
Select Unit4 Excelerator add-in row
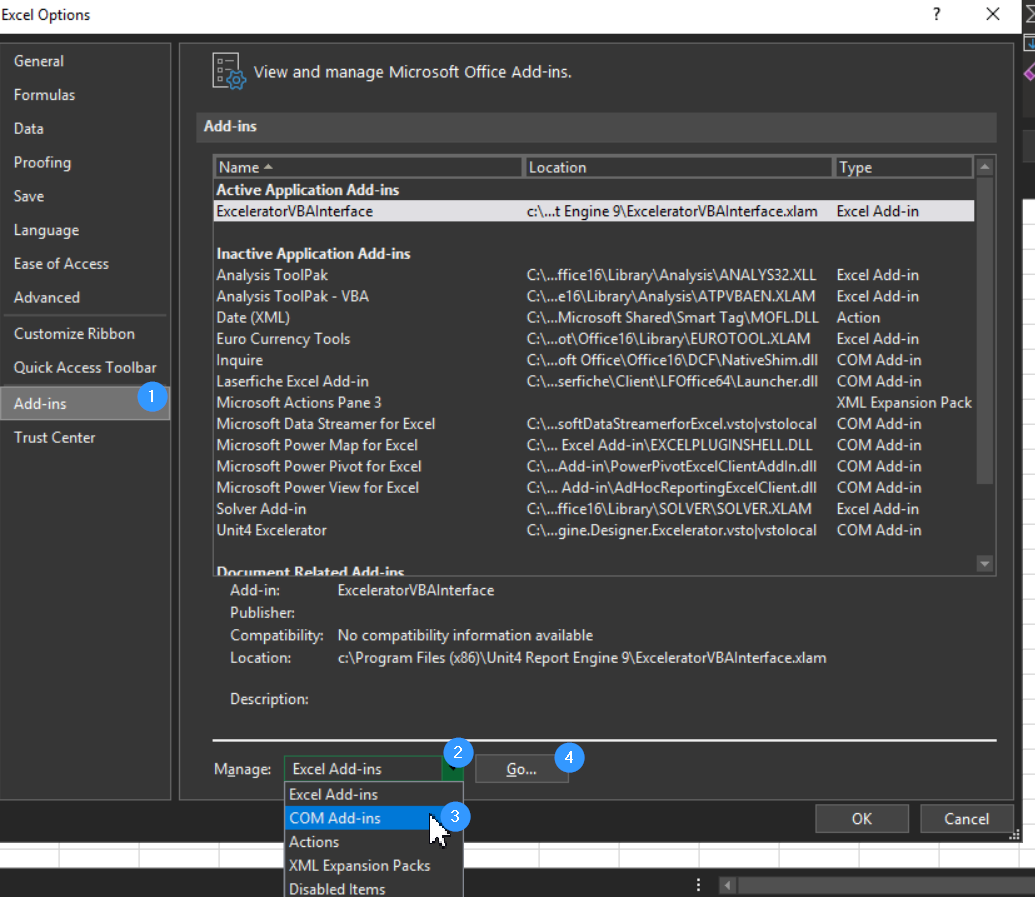point(594,530)
